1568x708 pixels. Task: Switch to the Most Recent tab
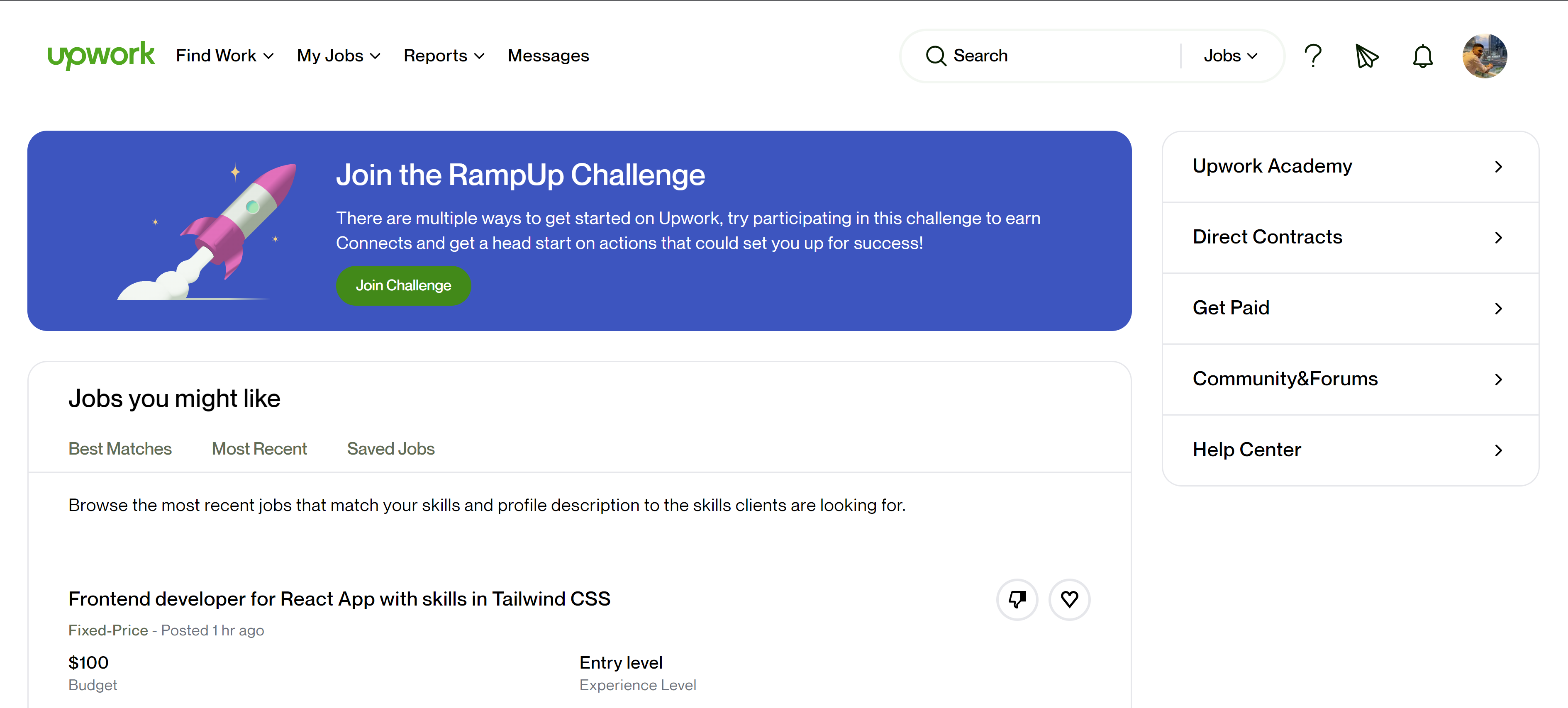pos(258,449)
